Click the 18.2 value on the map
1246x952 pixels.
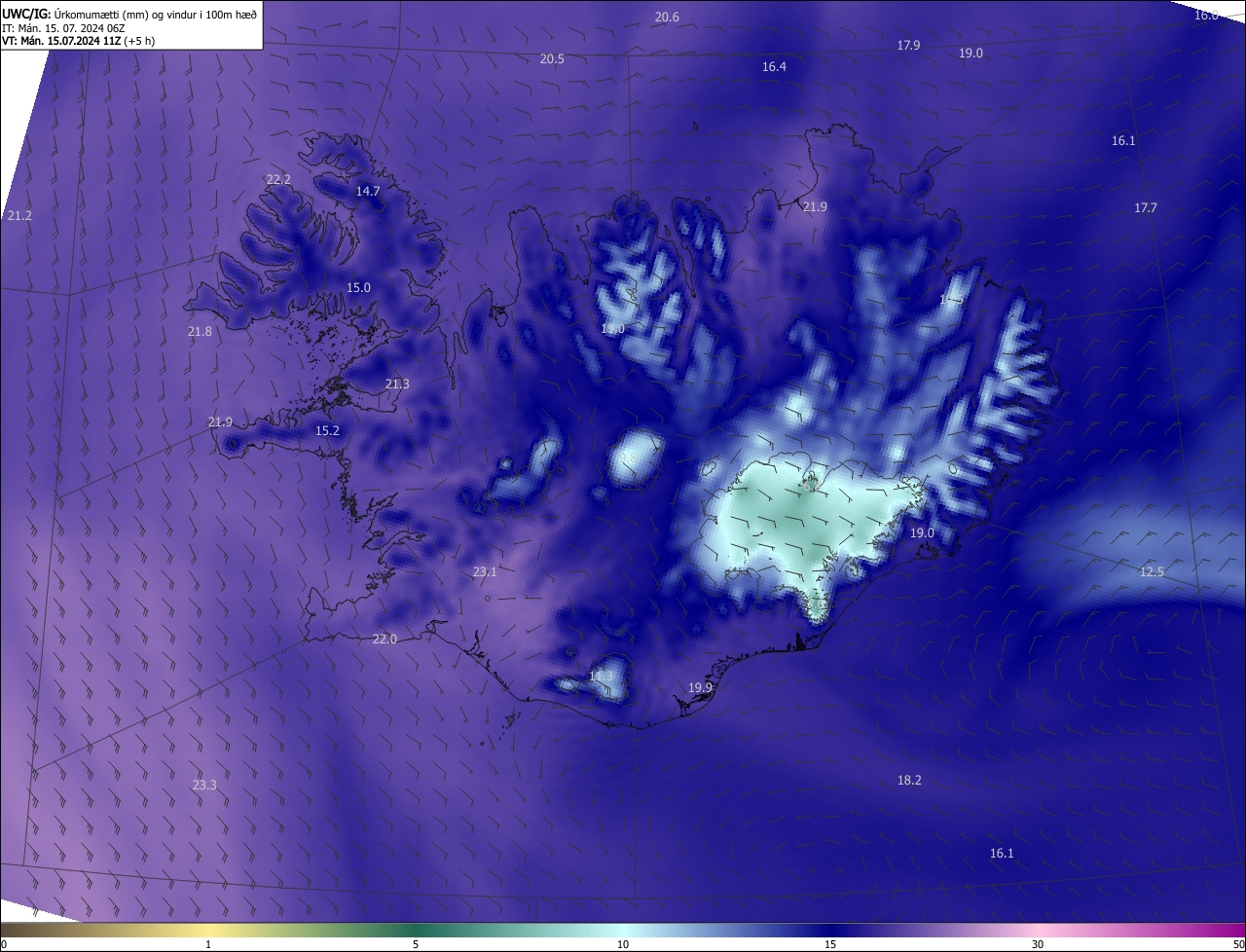(x=909, y=781)
